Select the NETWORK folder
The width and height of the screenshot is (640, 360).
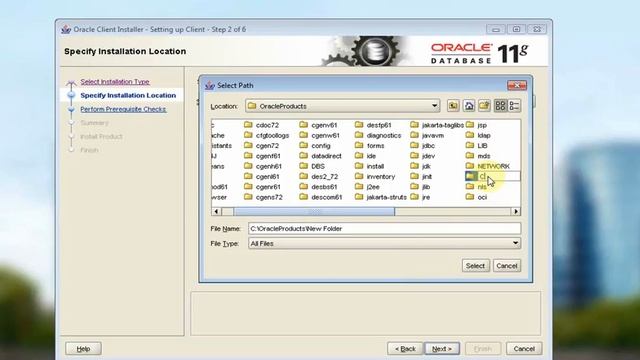click(x=488, y=166)
